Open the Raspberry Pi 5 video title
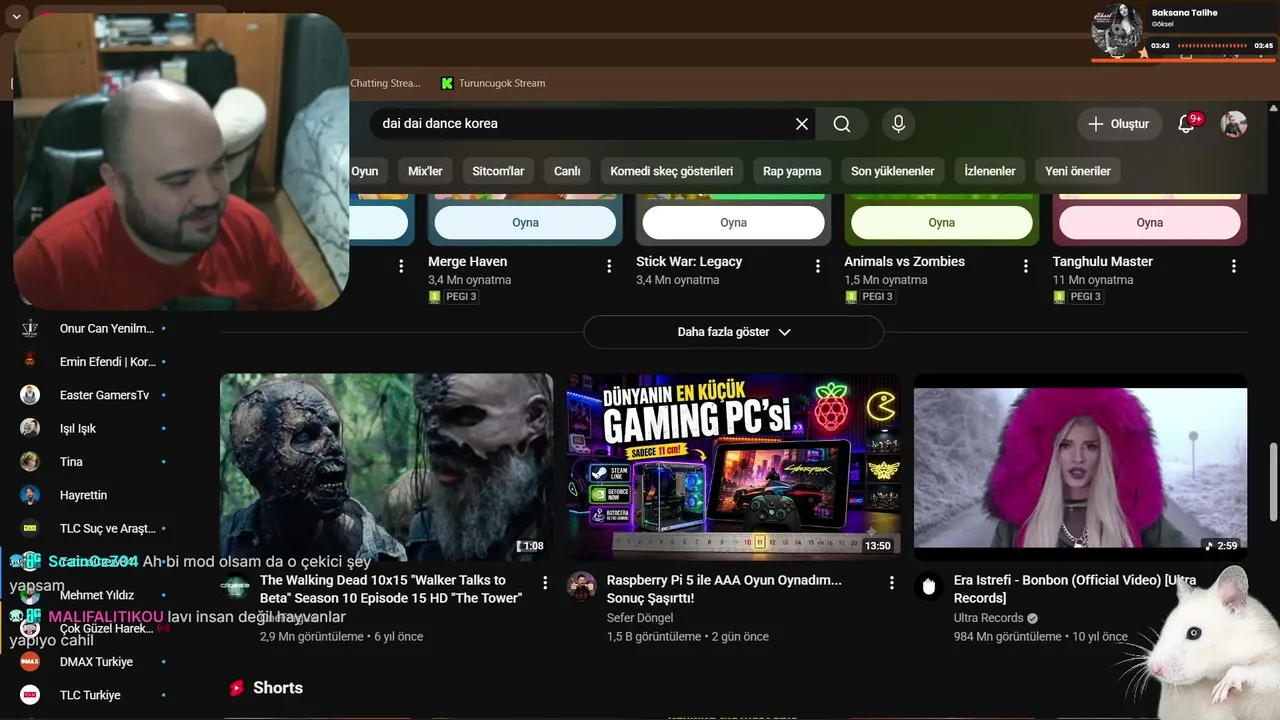Viewport: 1280px width, 720px height. click(724, 589)
